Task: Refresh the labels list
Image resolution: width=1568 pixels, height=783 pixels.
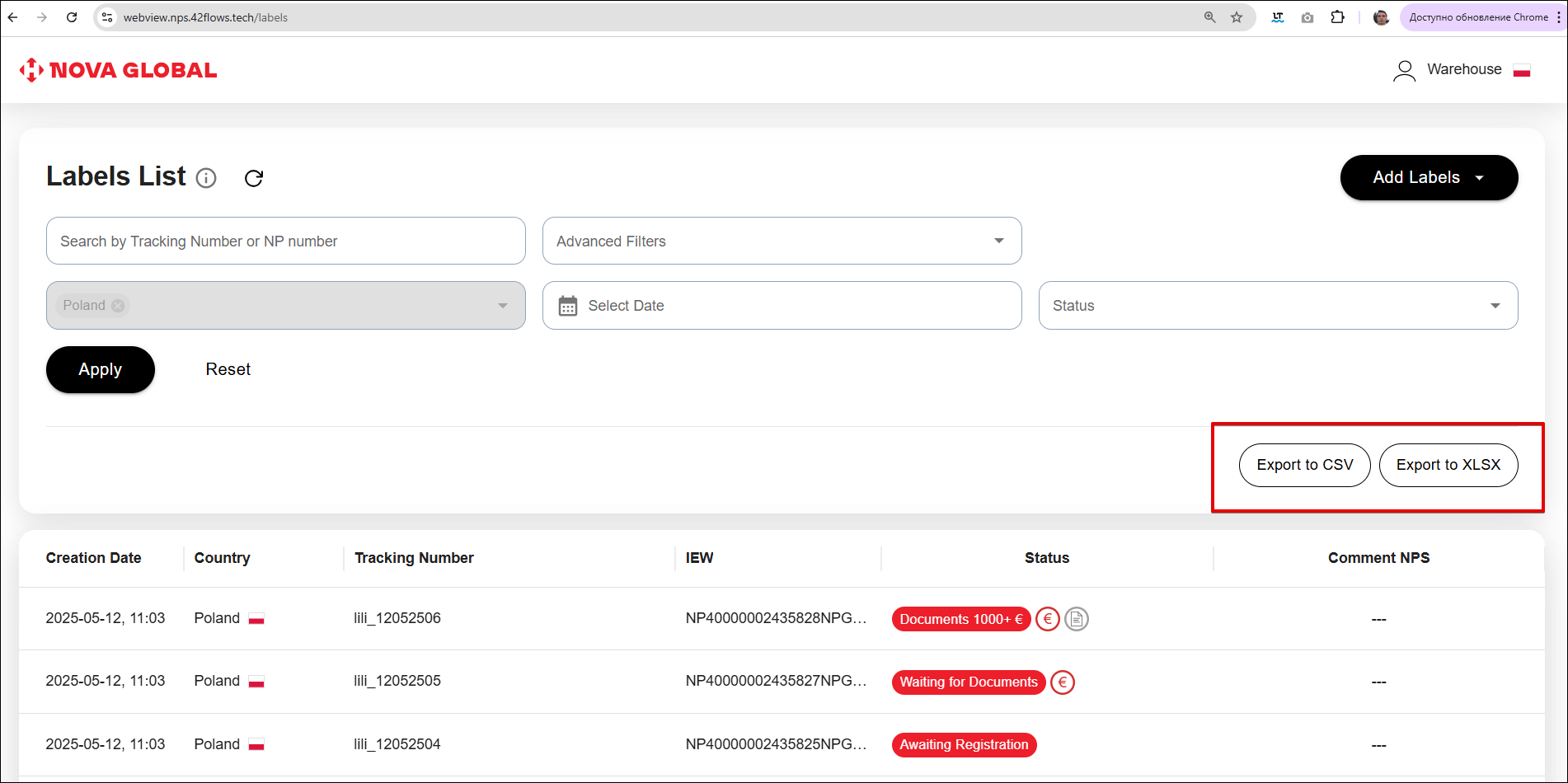Action: (x=254, y=178)
